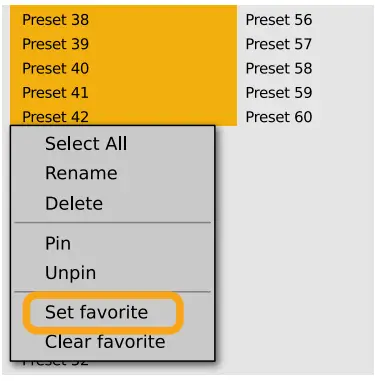The image size is (375, 381).
Task: Select the Unpin menu entry
Action: tap(113, 273)
